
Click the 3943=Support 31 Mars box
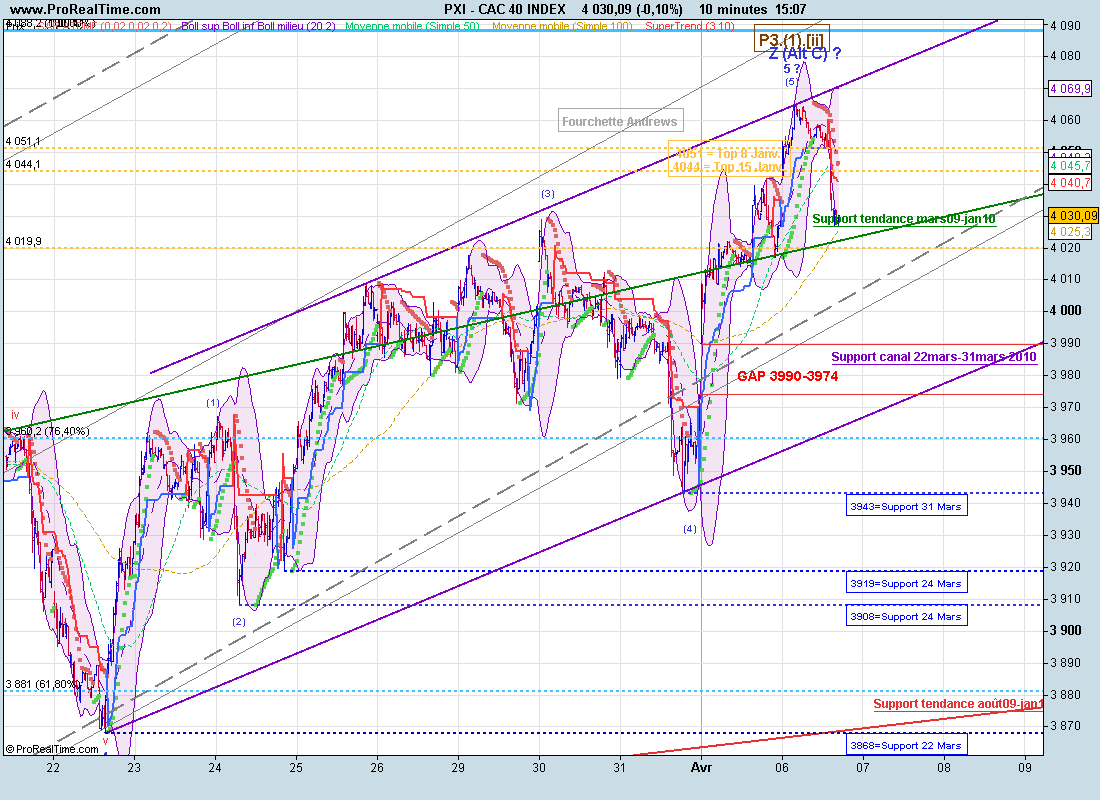(x=906, y=506)
